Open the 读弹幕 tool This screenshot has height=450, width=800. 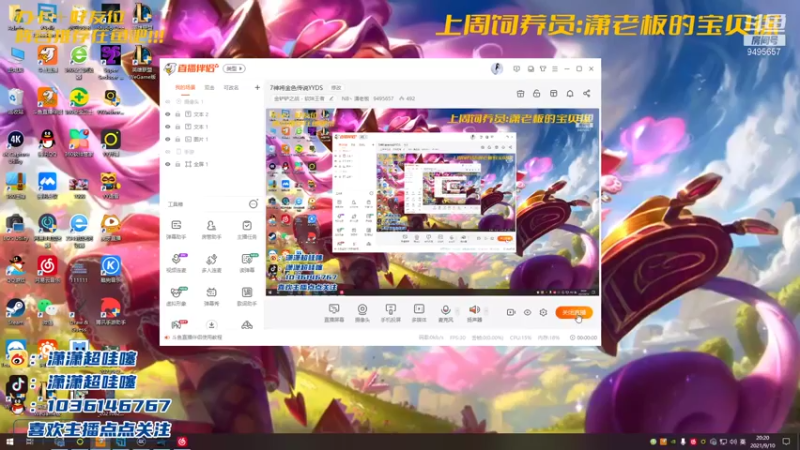click(x=247, y=263)
